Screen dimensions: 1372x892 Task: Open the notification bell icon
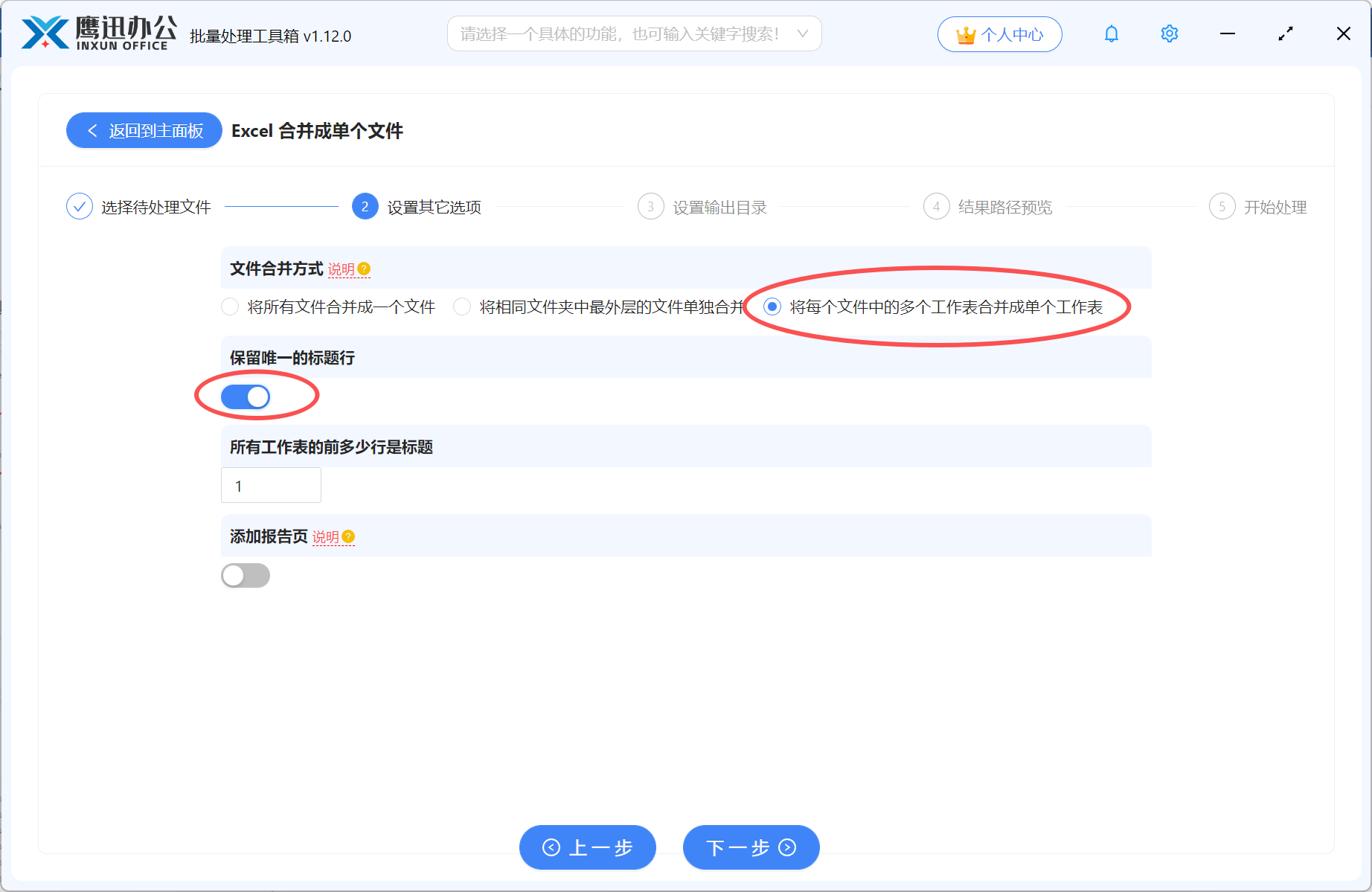1112,33
